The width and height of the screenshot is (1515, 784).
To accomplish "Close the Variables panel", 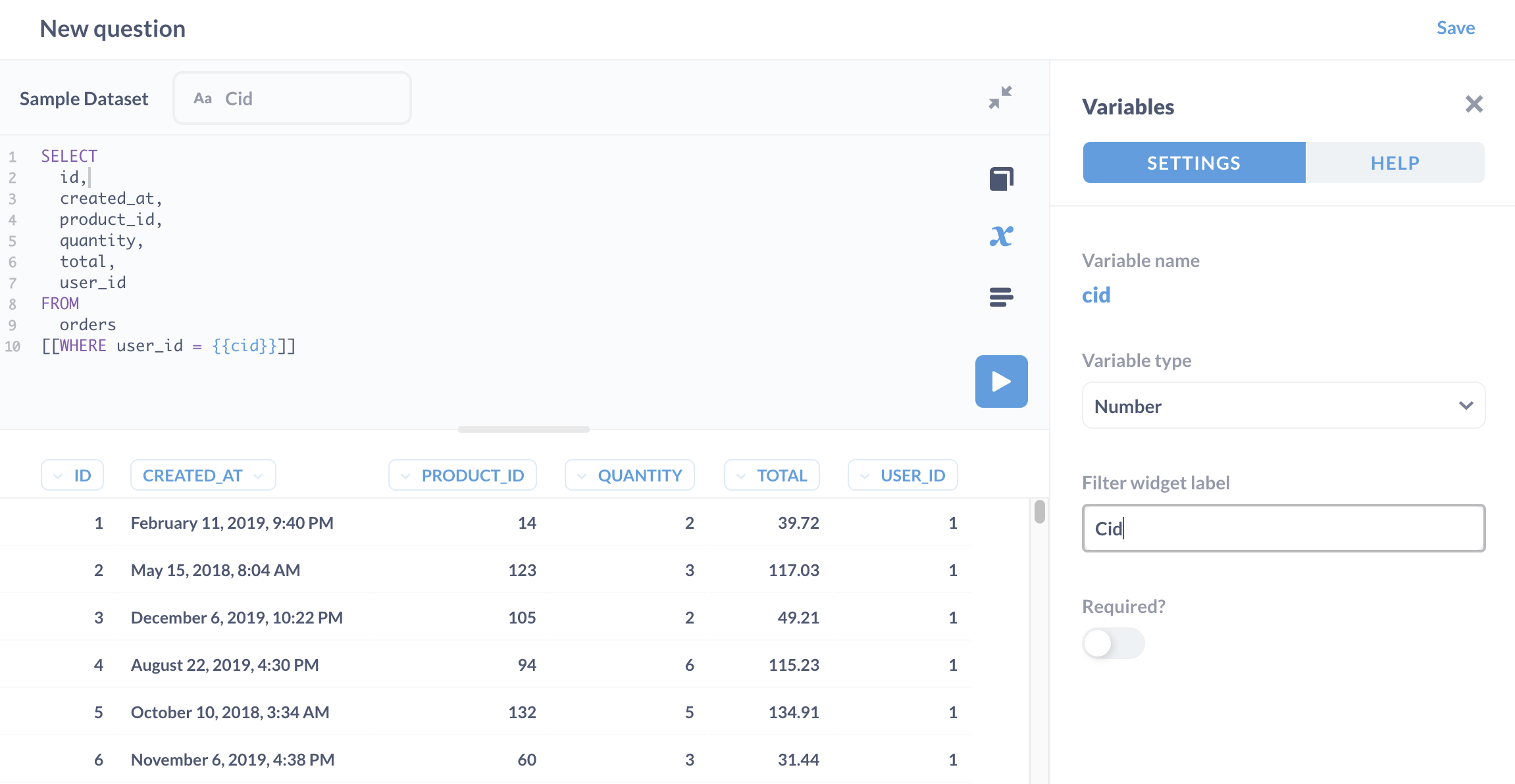I will [1474, 104].
